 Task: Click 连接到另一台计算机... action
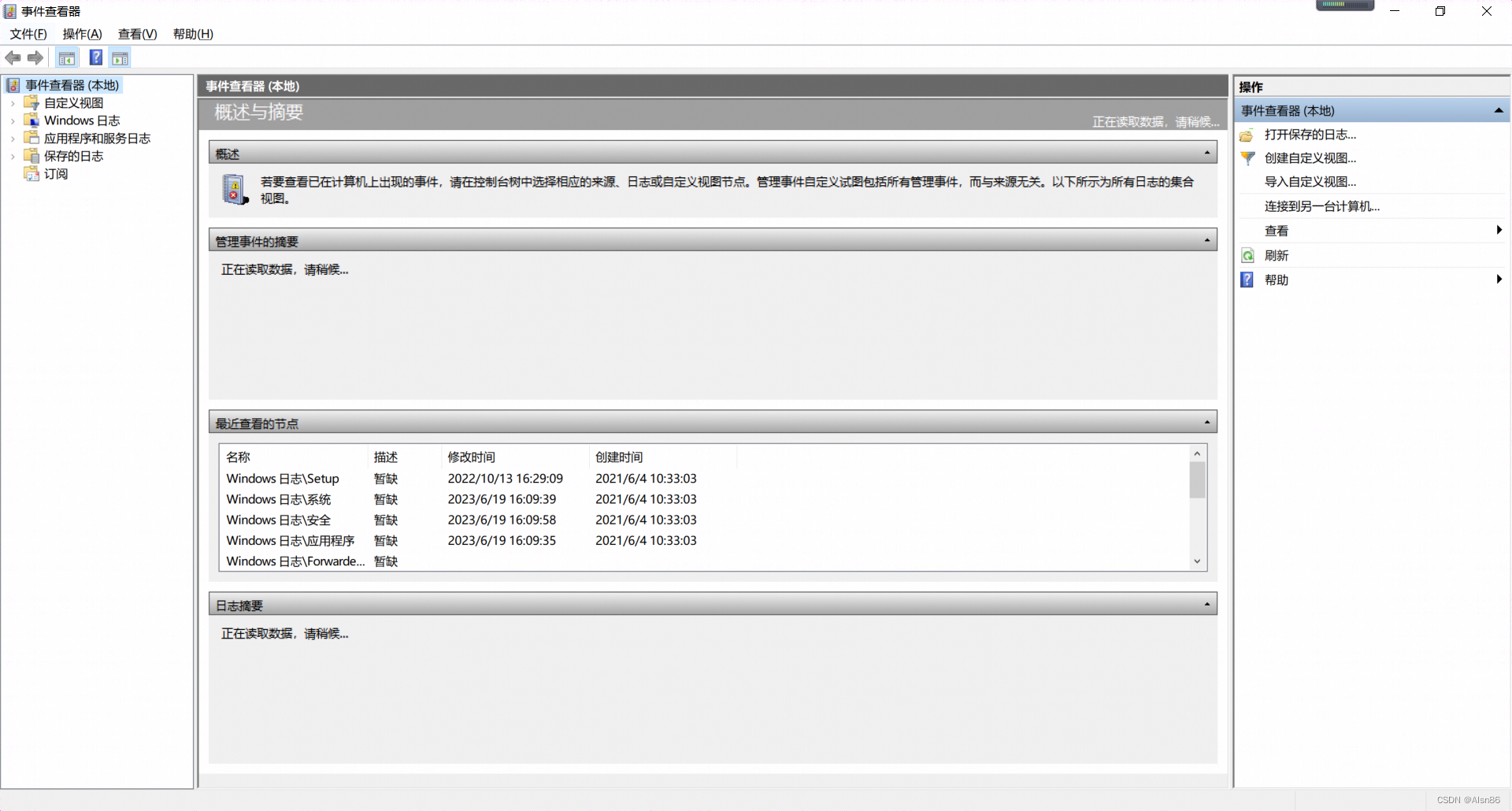pos(1322,206)
